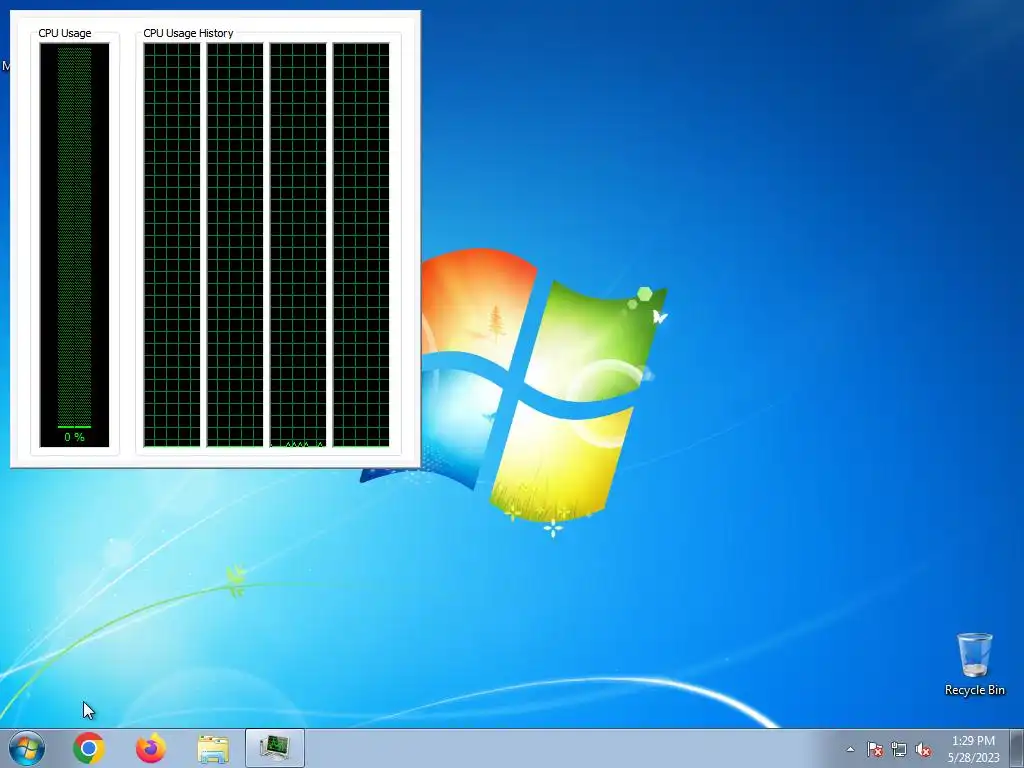Viewport: 1024px width, 768px height.
Task: Open Windows Explorer from the taskbar
Action: pos(213,748)
